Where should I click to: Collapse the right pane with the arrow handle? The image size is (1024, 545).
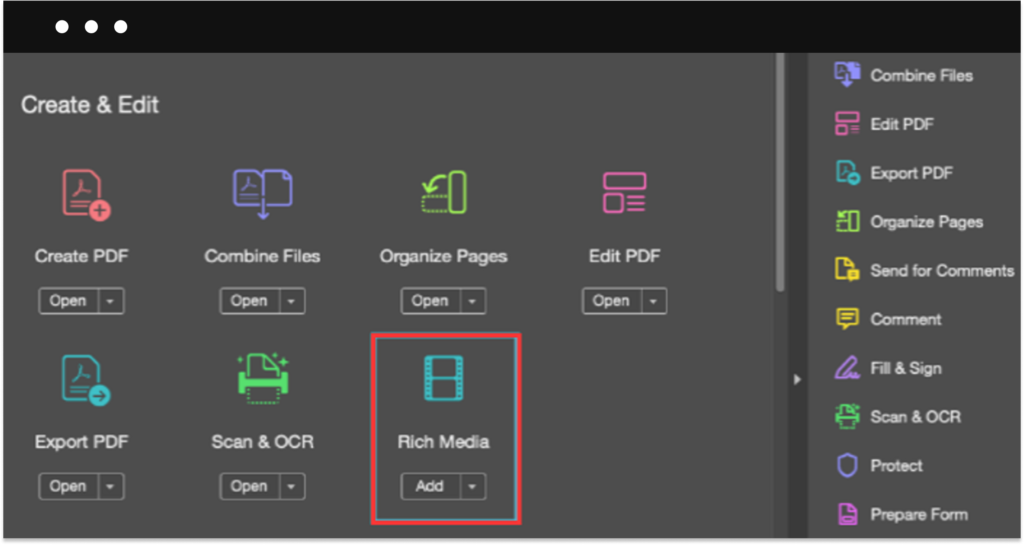click(x=797, y=379)
